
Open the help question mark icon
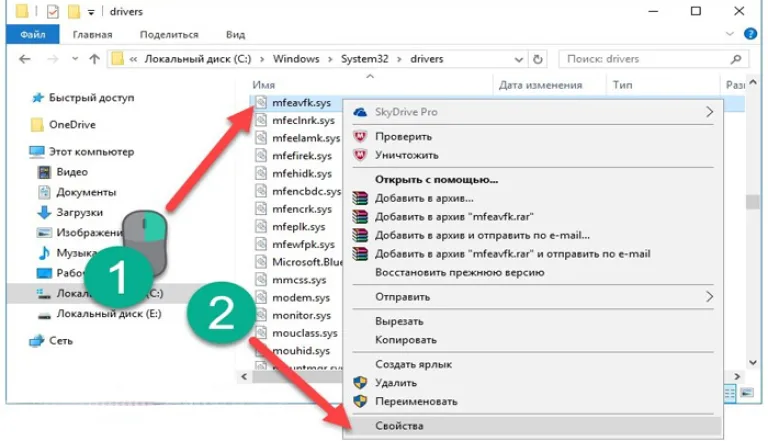coord(750,34)
